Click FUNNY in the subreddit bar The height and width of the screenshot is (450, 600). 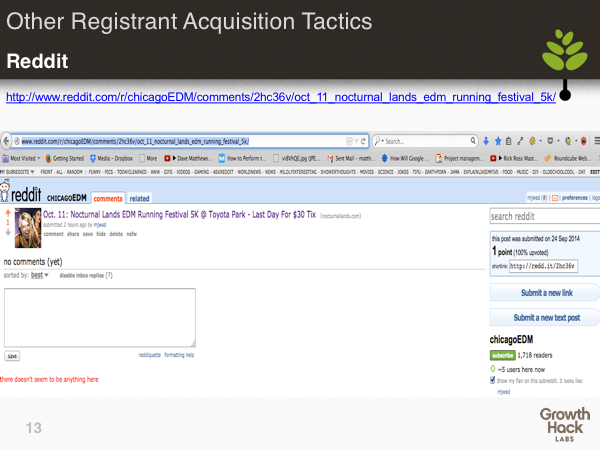coord(95,172)
